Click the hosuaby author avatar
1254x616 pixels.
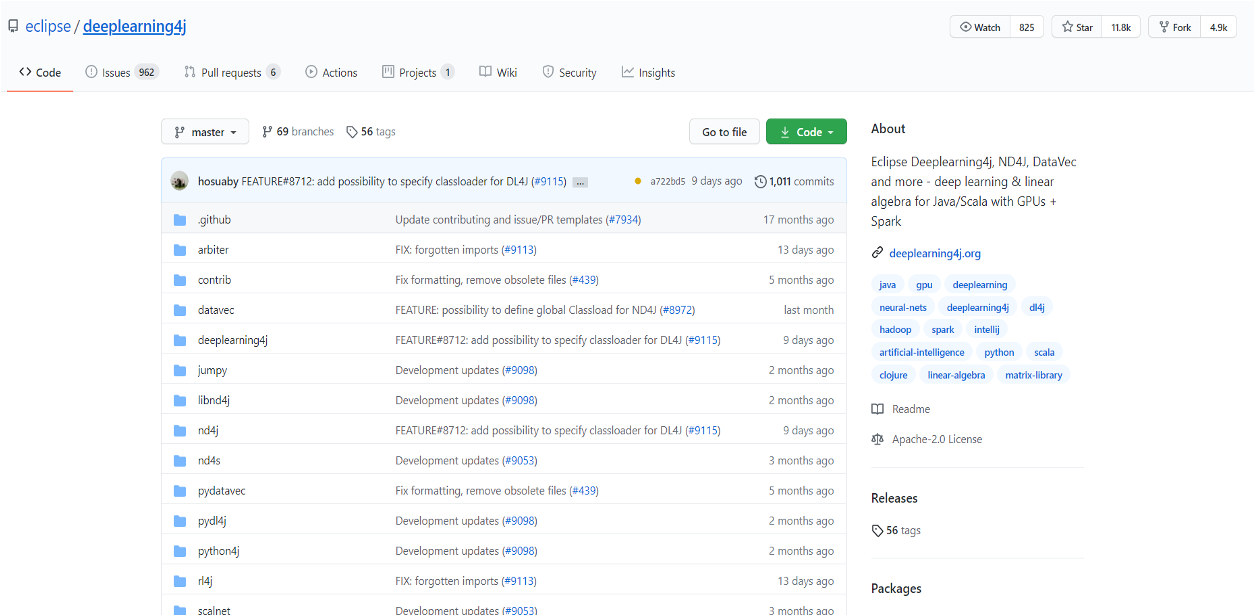(180, 181)
